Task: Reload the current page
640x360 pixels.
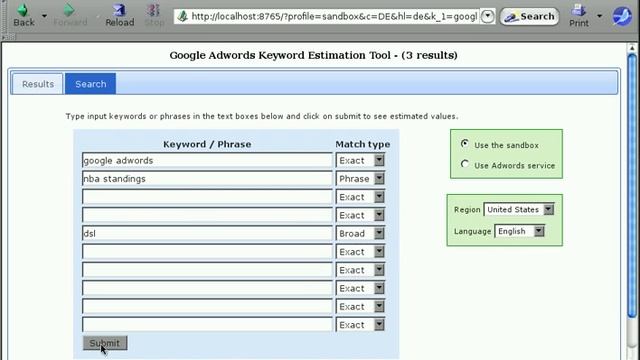Action: coord(120,15)
